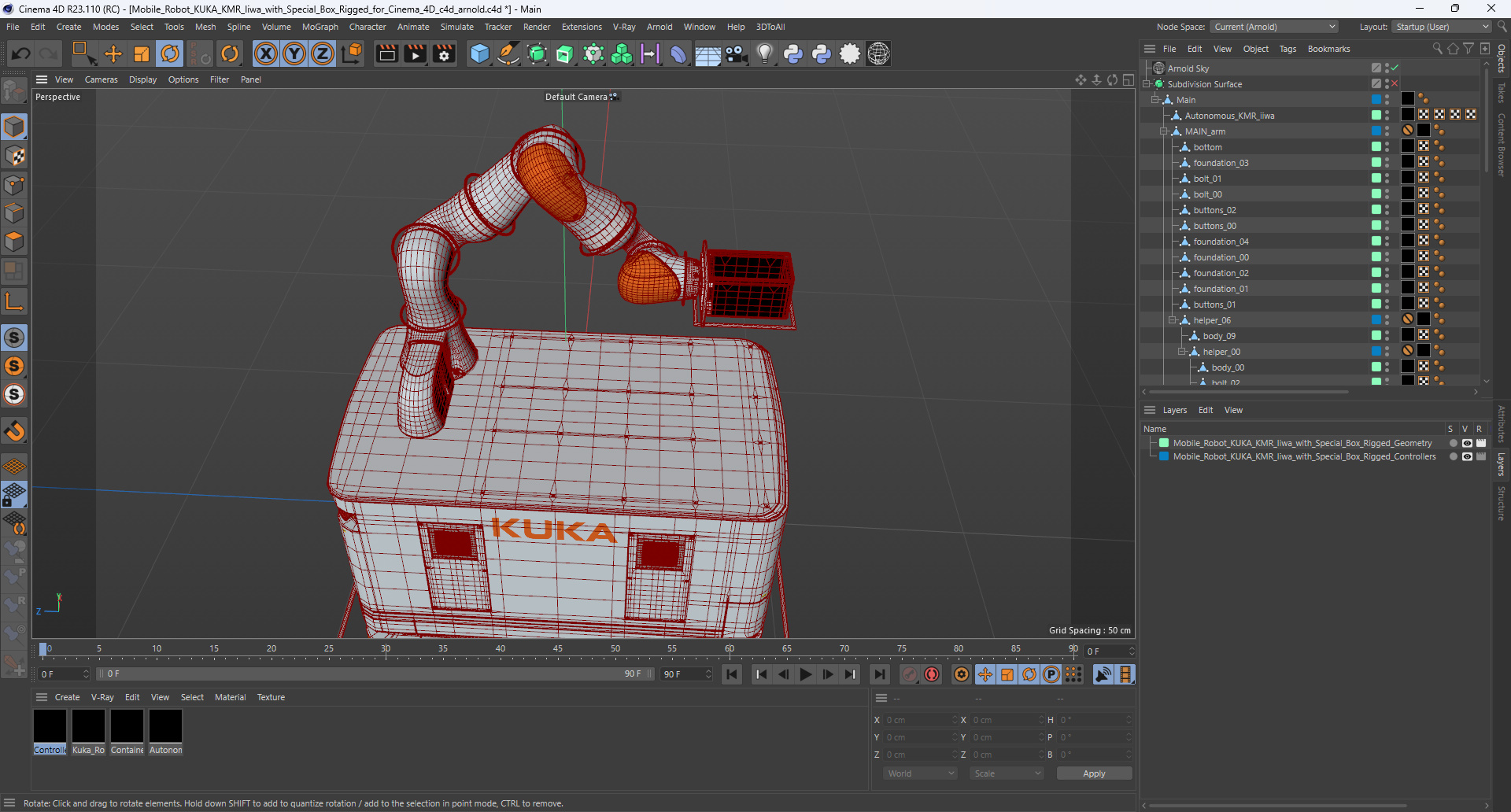
Task: Open the Arnold menu
Action: coord(659,27)
